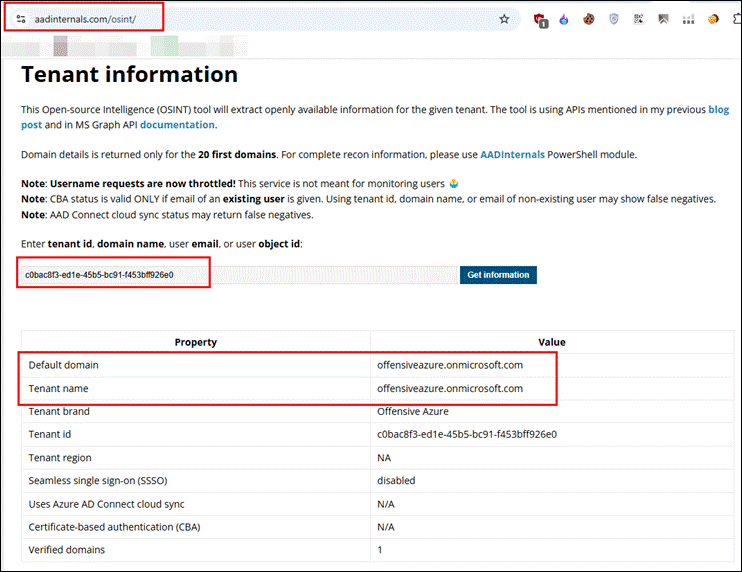Click the Tenant information heading
Image resolution: width=742 pixels, height=572 pixels.
[x=129, y=74]
